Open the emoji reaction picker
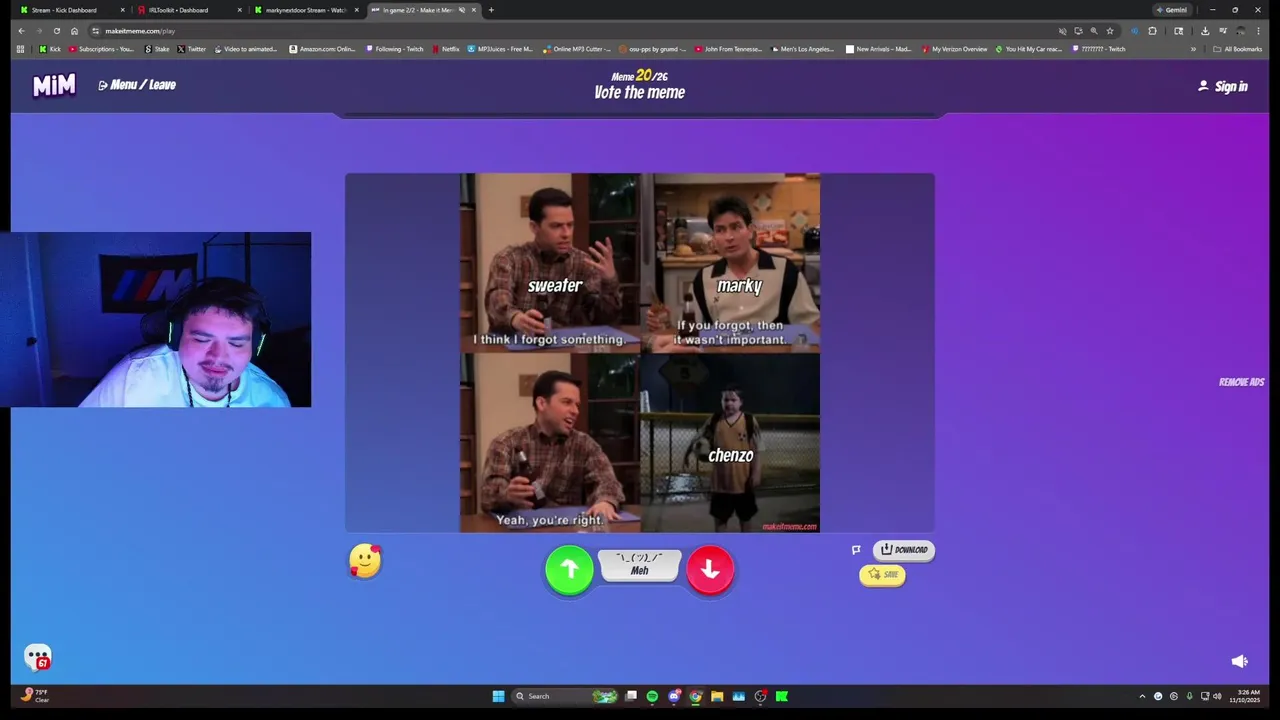 365,561
